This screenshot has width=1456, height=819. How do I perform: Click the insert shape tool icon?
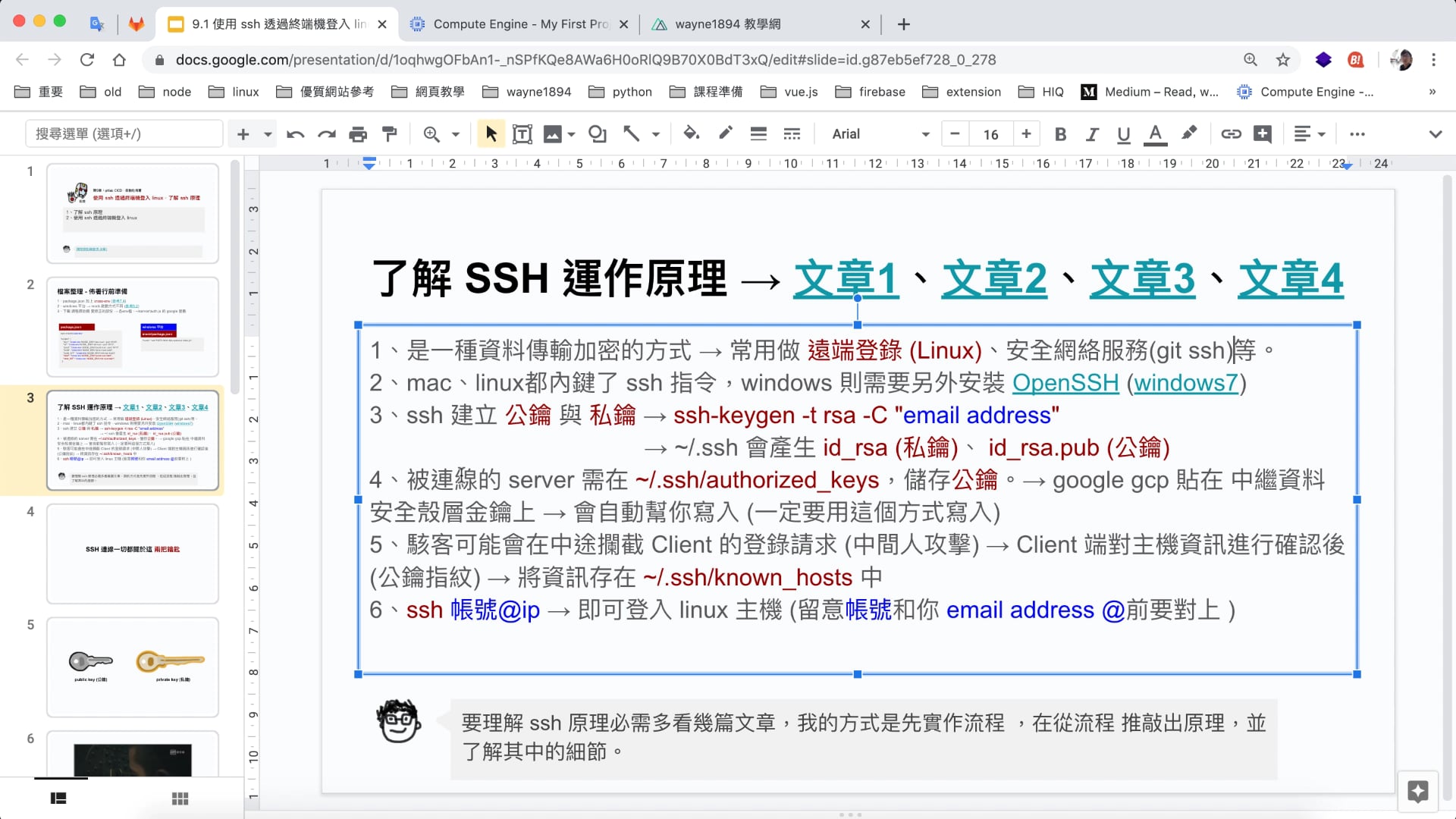coord(598,134)
